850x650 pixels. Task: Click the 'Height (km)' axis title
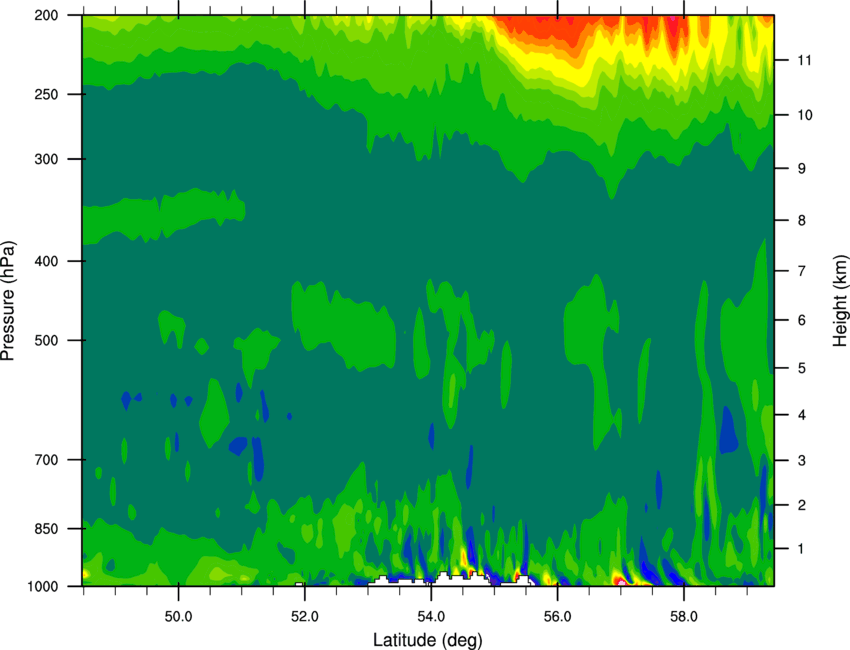840,301
